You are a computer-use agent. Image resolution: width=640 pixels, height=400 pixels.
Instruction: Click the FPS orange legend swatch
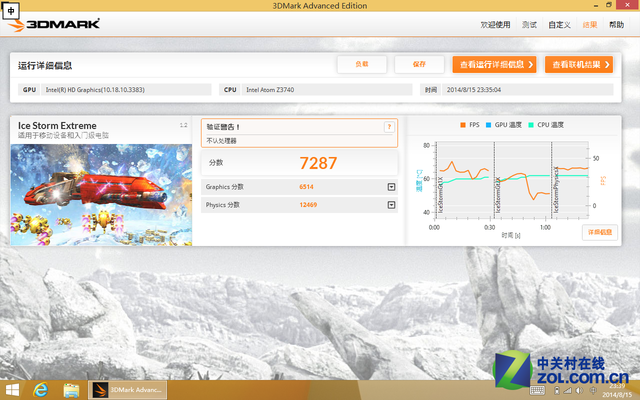[x=463, y=125]
